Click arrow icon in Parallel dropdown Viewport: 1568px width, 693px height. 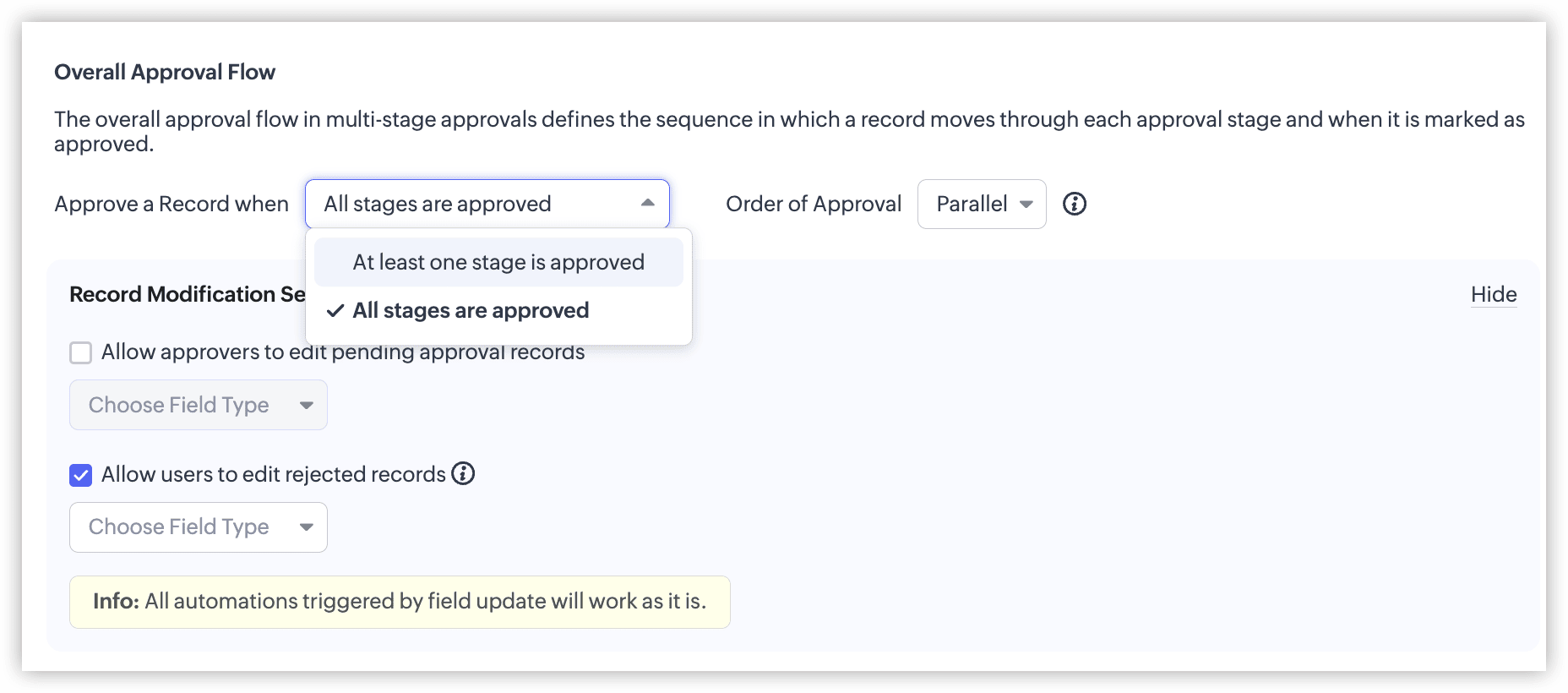pos(1026,204)
